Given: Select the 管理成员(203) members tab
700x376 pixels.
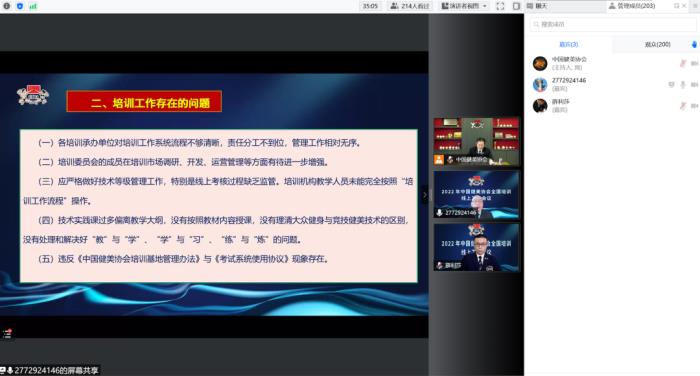Looking at the screenshot, I should tap(632, 6).
